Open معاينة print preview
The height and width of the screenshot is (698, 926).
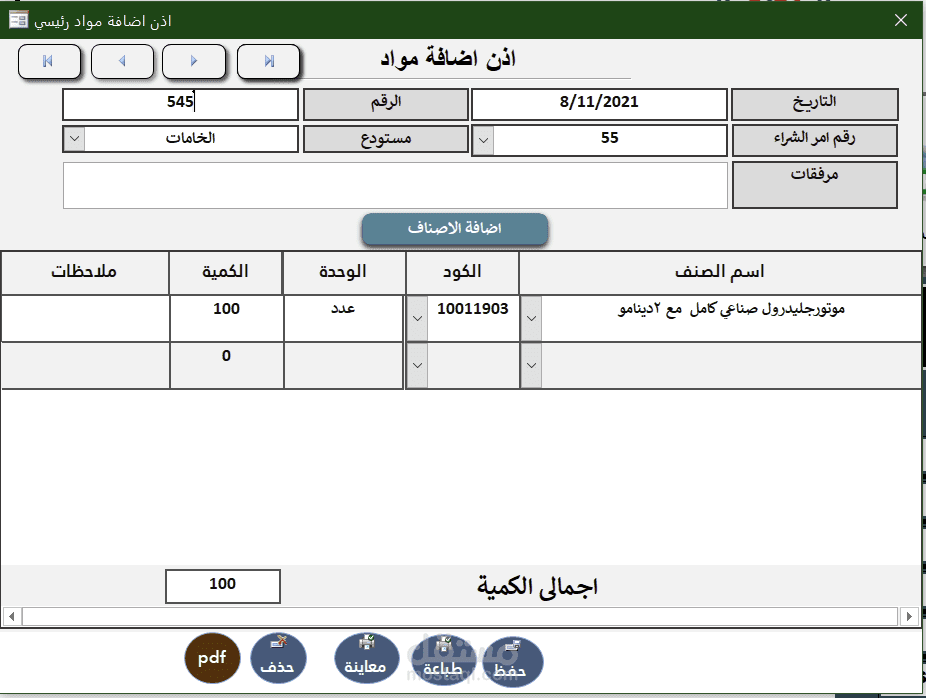(366, 658)
